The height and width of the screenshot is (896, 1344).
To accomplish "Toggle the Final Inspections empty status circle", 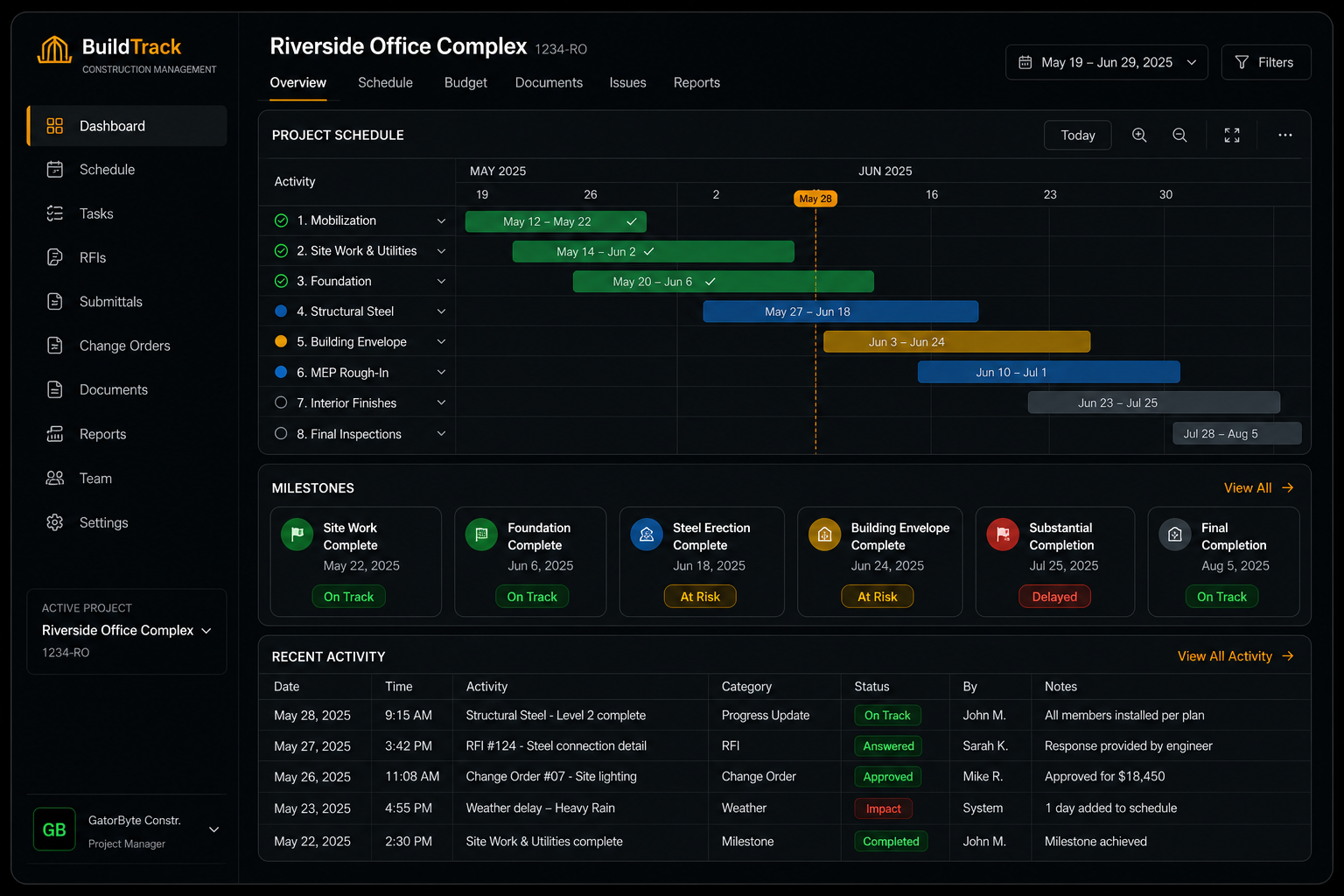I will (x=281, y=433).
